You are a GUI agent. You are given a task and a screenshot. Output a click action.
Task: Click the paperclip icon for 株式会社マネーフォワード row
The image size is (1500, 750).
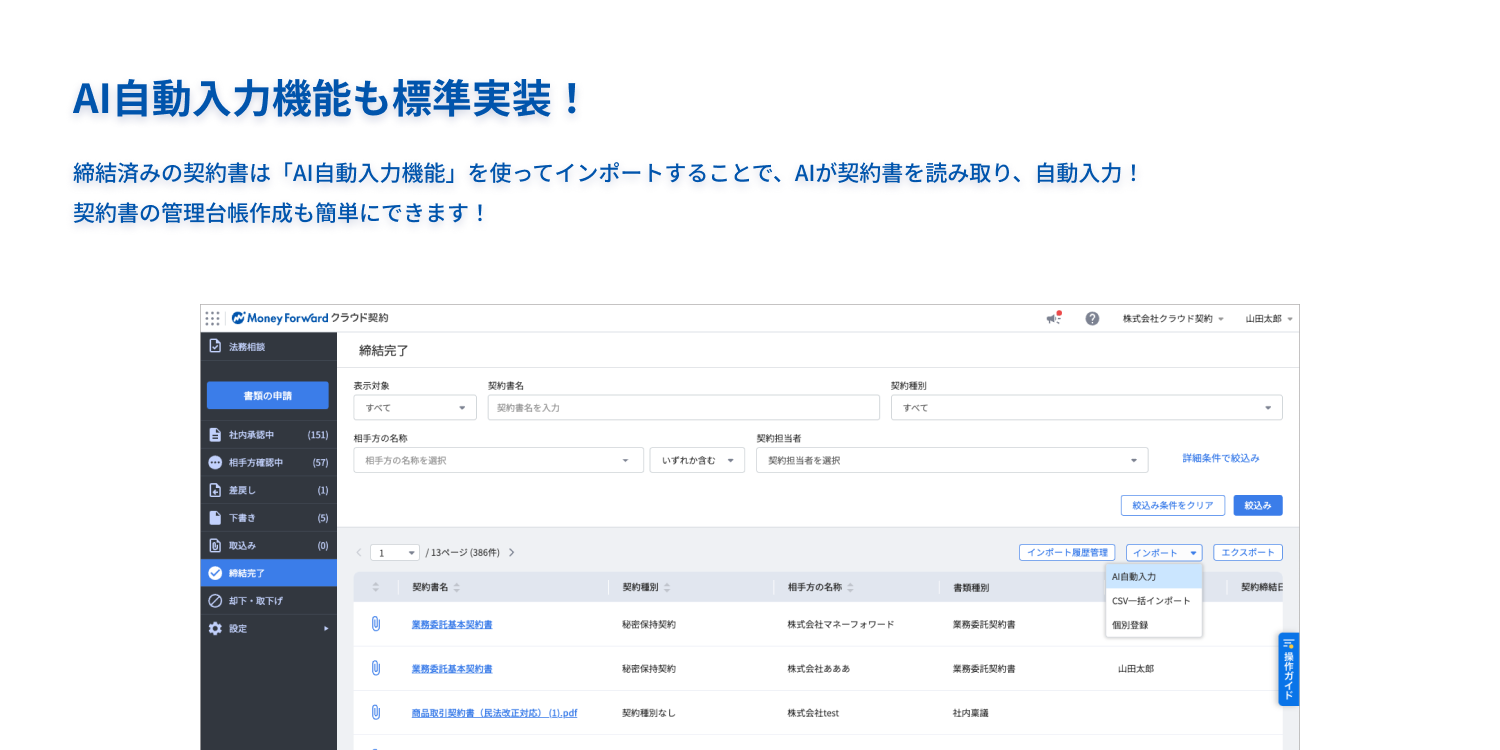[x=375, y=624]
